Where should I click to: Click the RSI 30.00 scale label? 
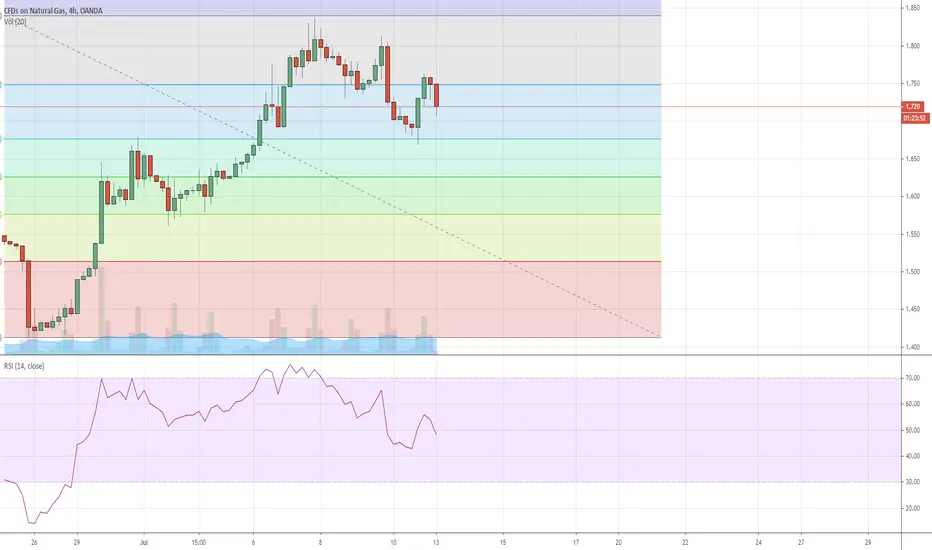pos(912,482)
